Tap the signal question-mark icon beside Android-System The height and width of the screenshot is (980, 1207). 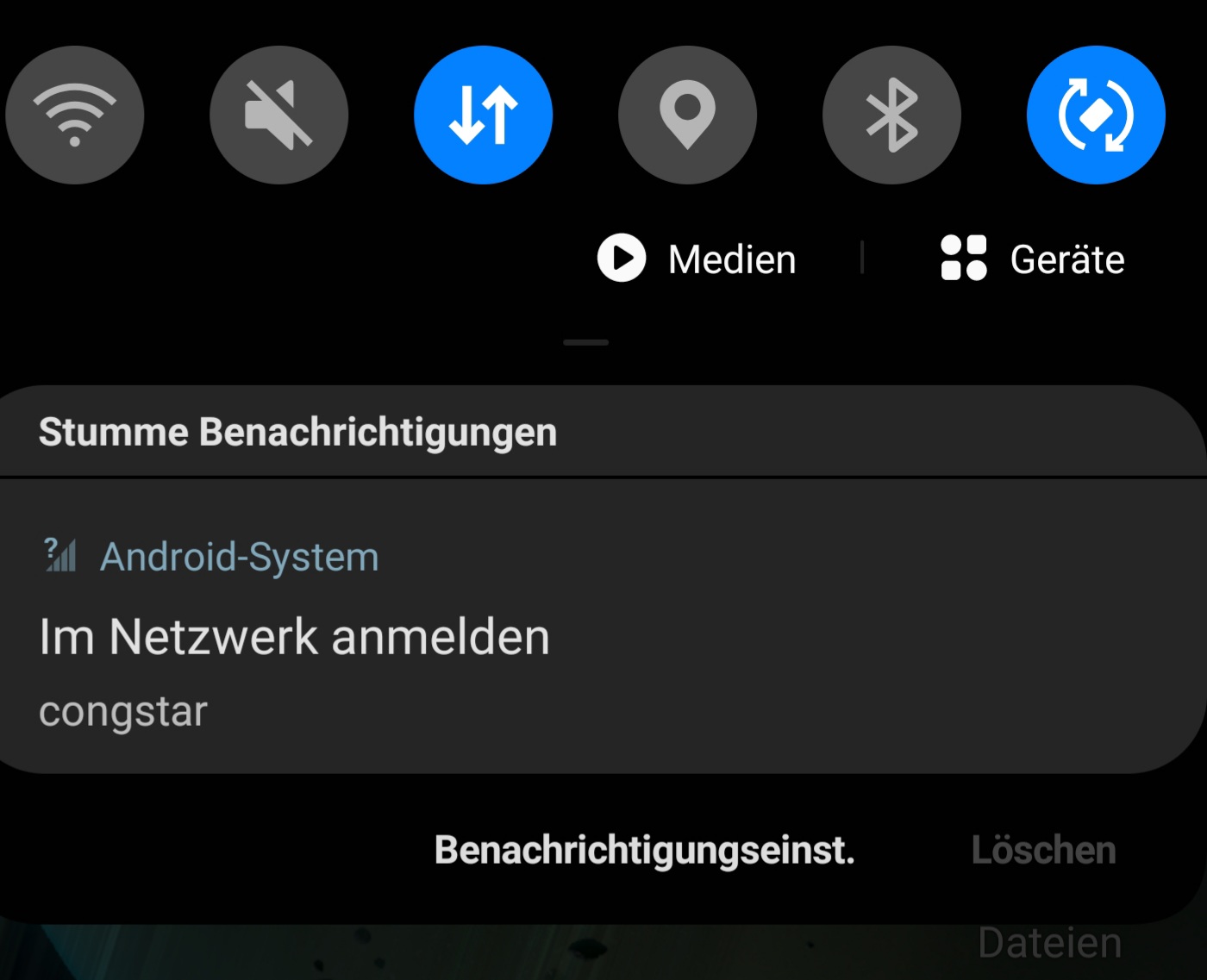pos(60,555)
